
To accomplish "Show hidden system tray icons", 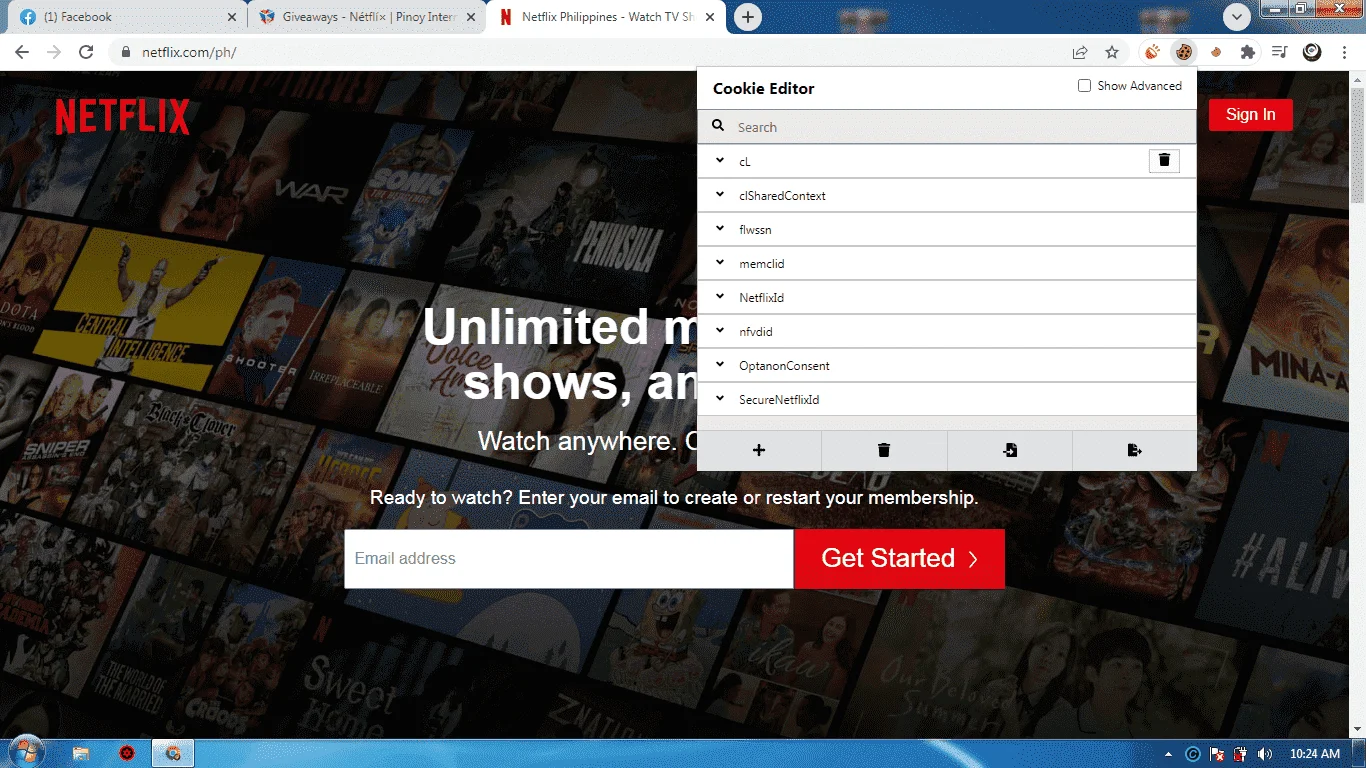I will (x=1169, y=754).
